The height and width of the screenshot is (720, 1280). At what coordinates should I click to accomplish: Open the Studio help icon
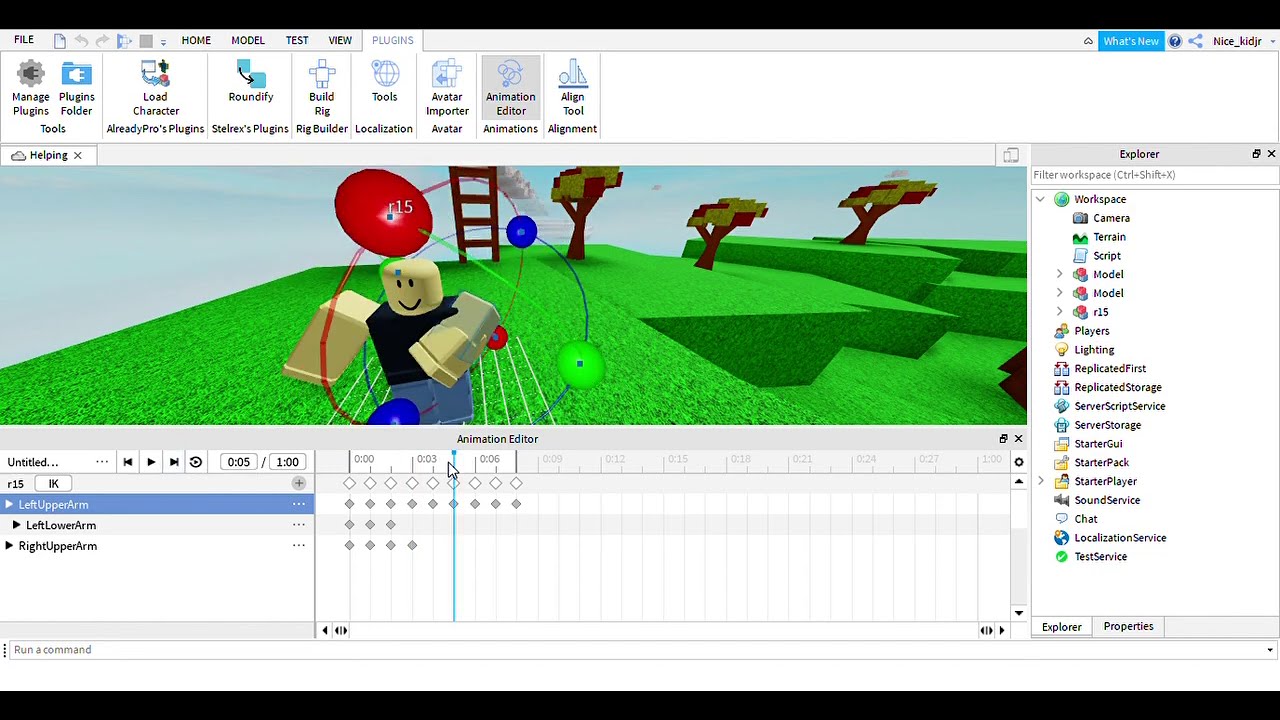(x=1175, y=41)
